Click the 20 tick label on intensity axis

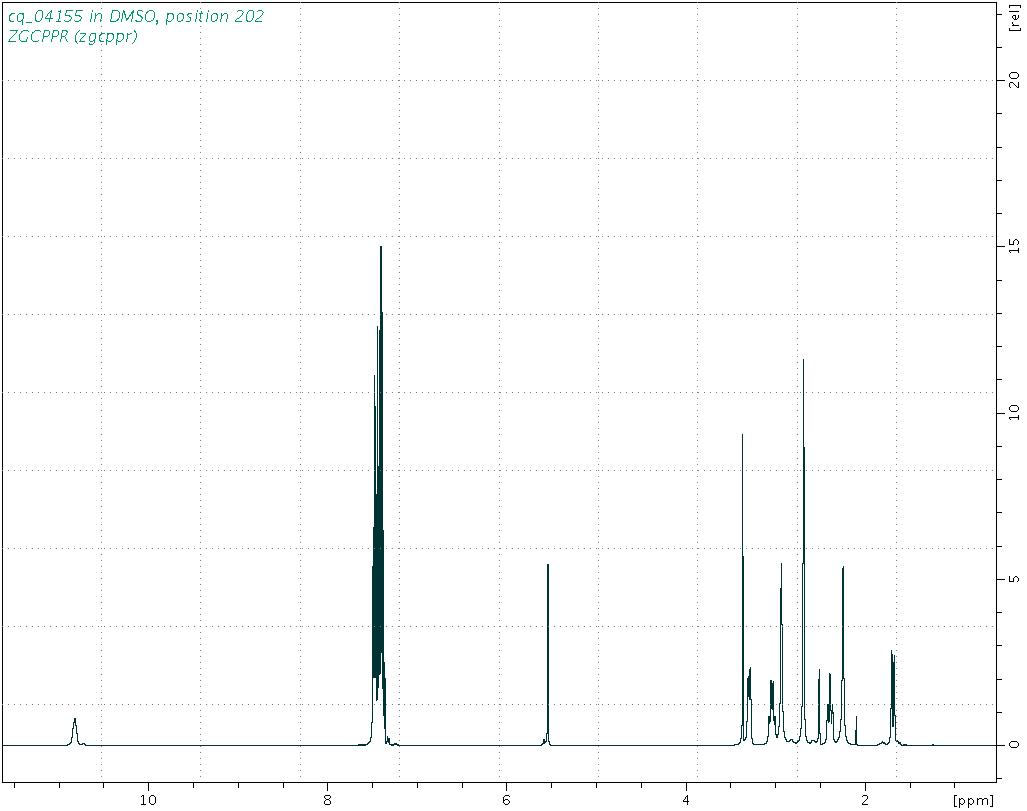pos(1014,80)
